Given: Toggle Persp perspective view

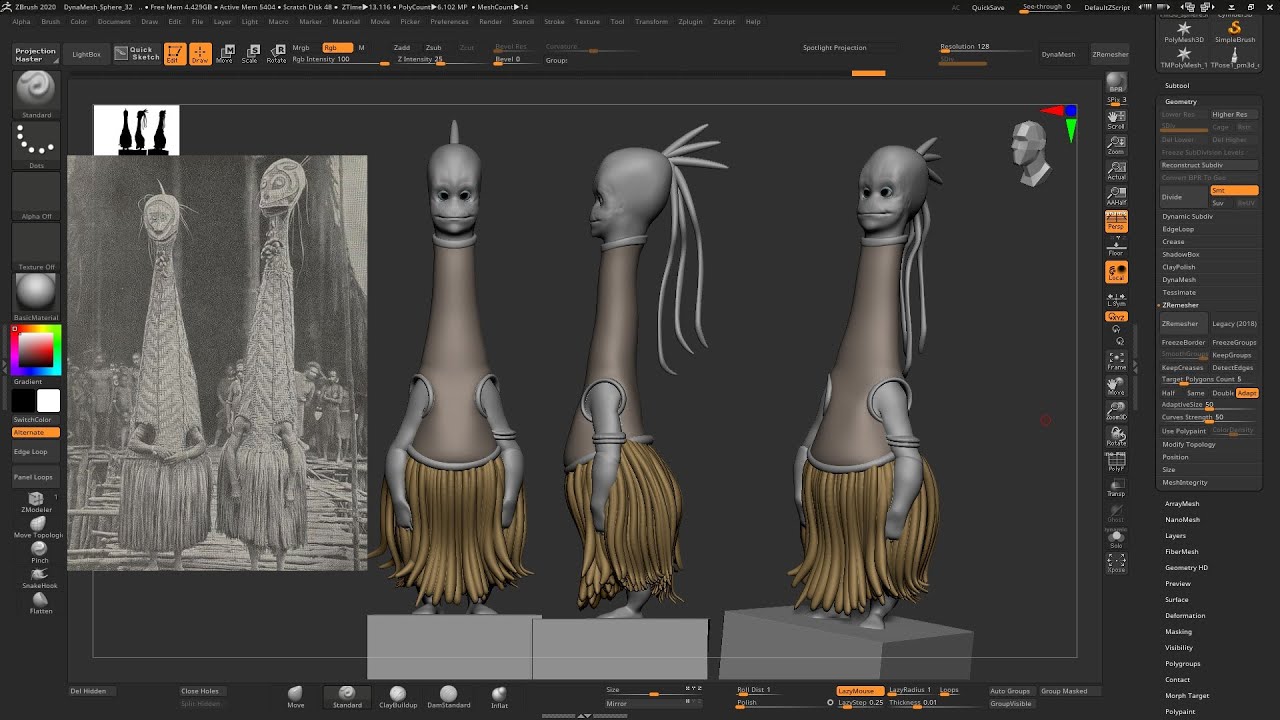Looking at the screenshot, I should pyautogui.click(x=1116, y=221).
